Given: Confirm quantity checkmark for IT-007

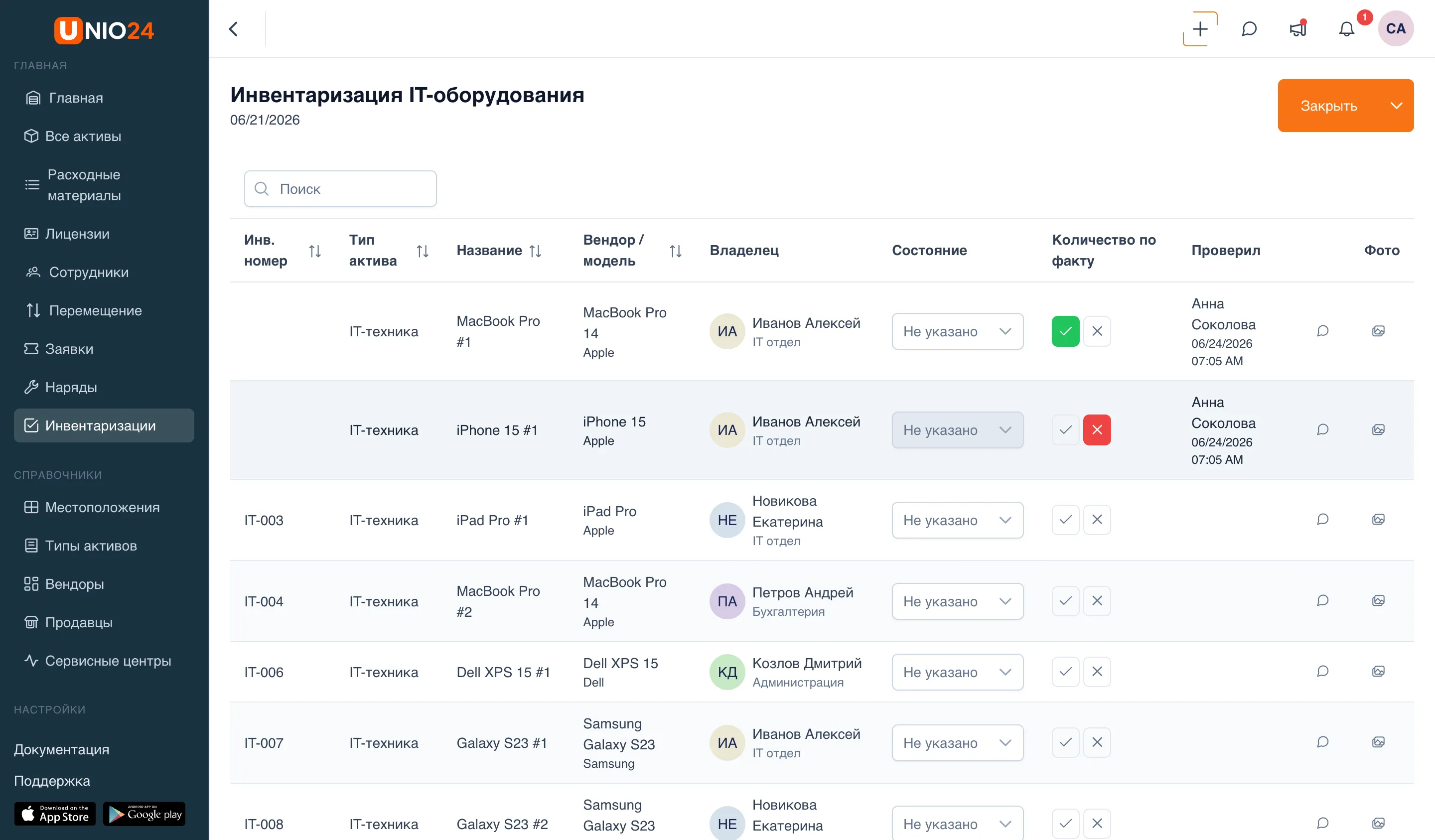Looking at the screenshot, I should click(1065, 742).
